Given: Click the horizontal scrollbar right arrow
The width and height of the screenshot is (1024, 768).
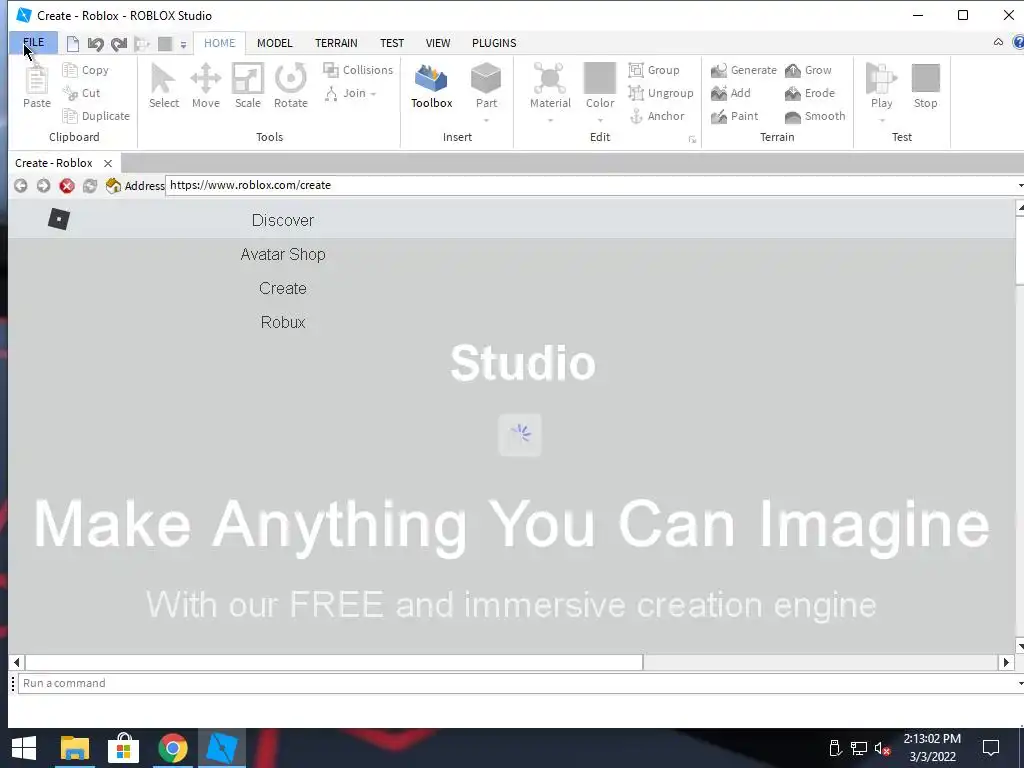Looking at the screenshot, I should pyautogui.click(x=1006, y=662).
